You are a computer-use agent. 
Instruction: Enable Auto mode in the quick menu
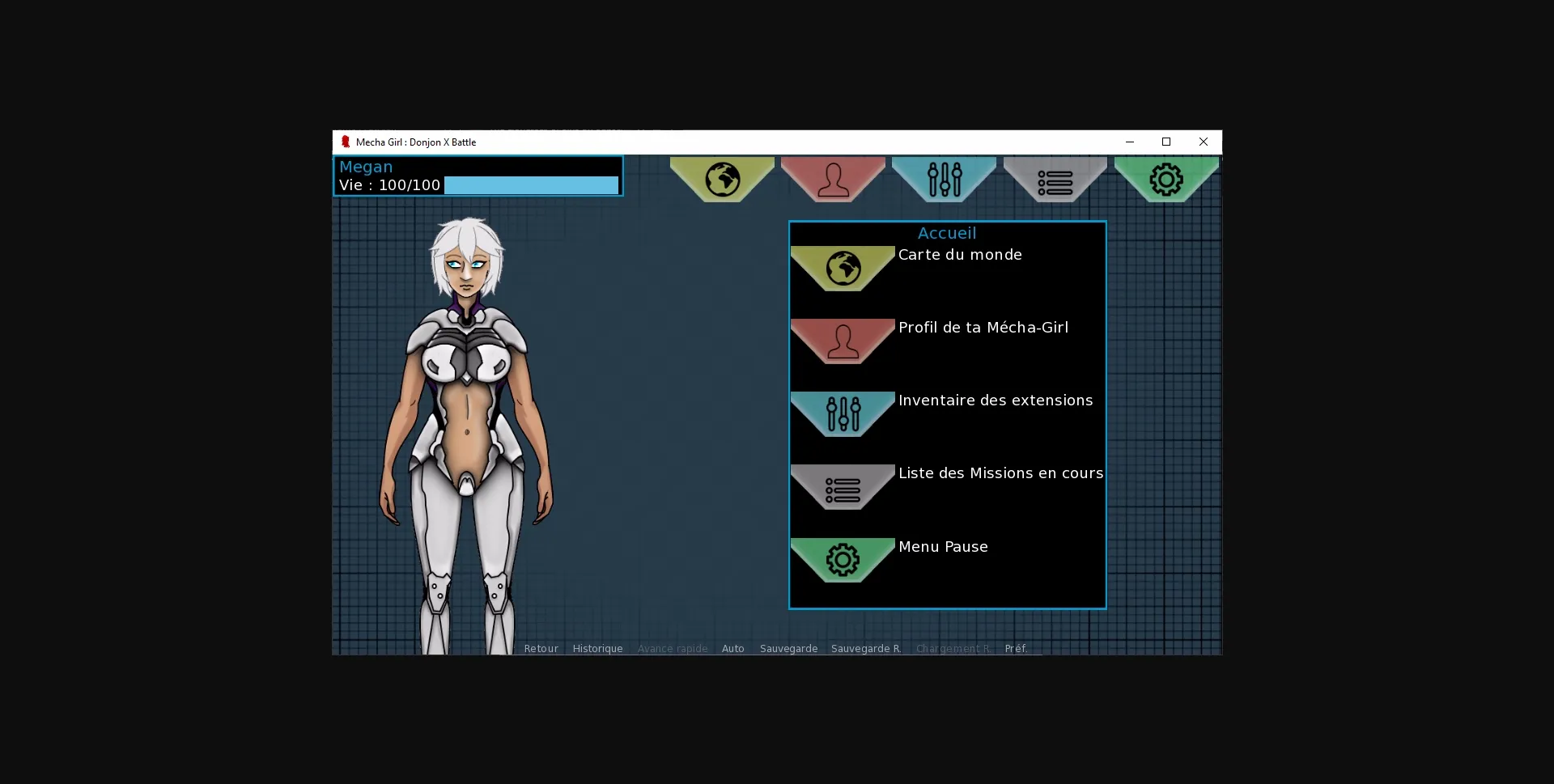[732, 648]
